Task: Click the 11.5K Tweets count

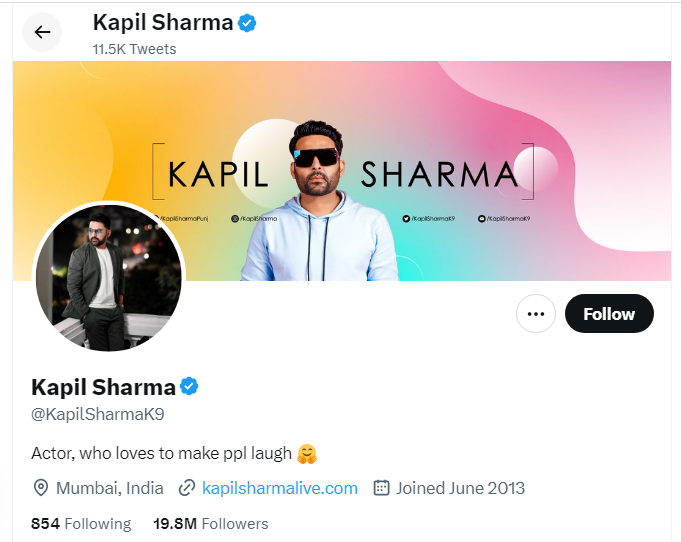Action: click(134, 49)
